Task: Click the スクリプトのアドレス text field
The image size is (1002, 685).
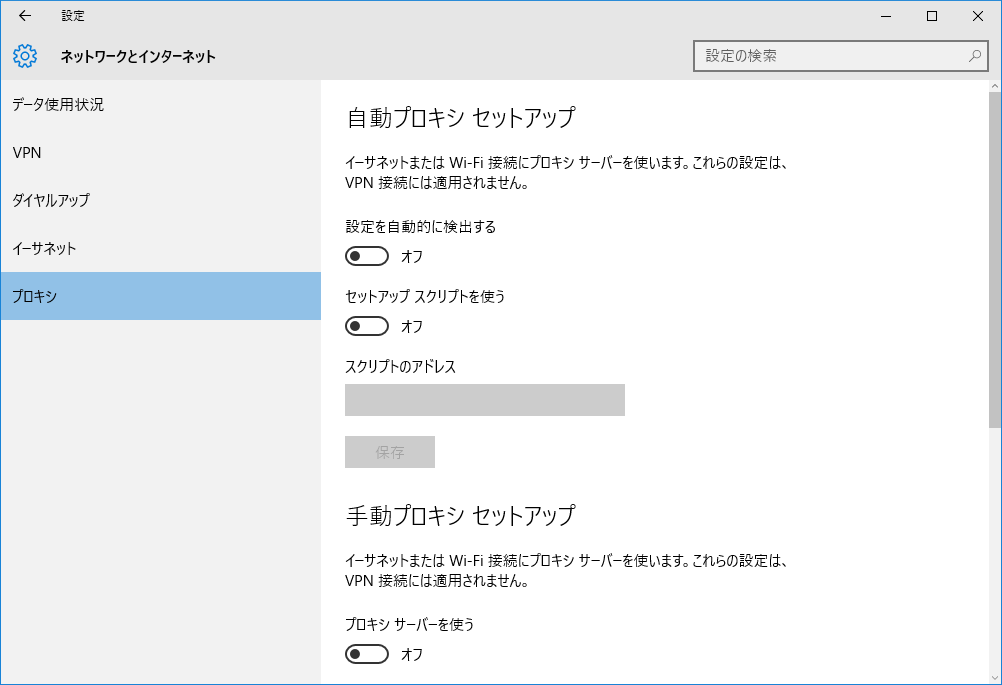Action: point(485,400)
